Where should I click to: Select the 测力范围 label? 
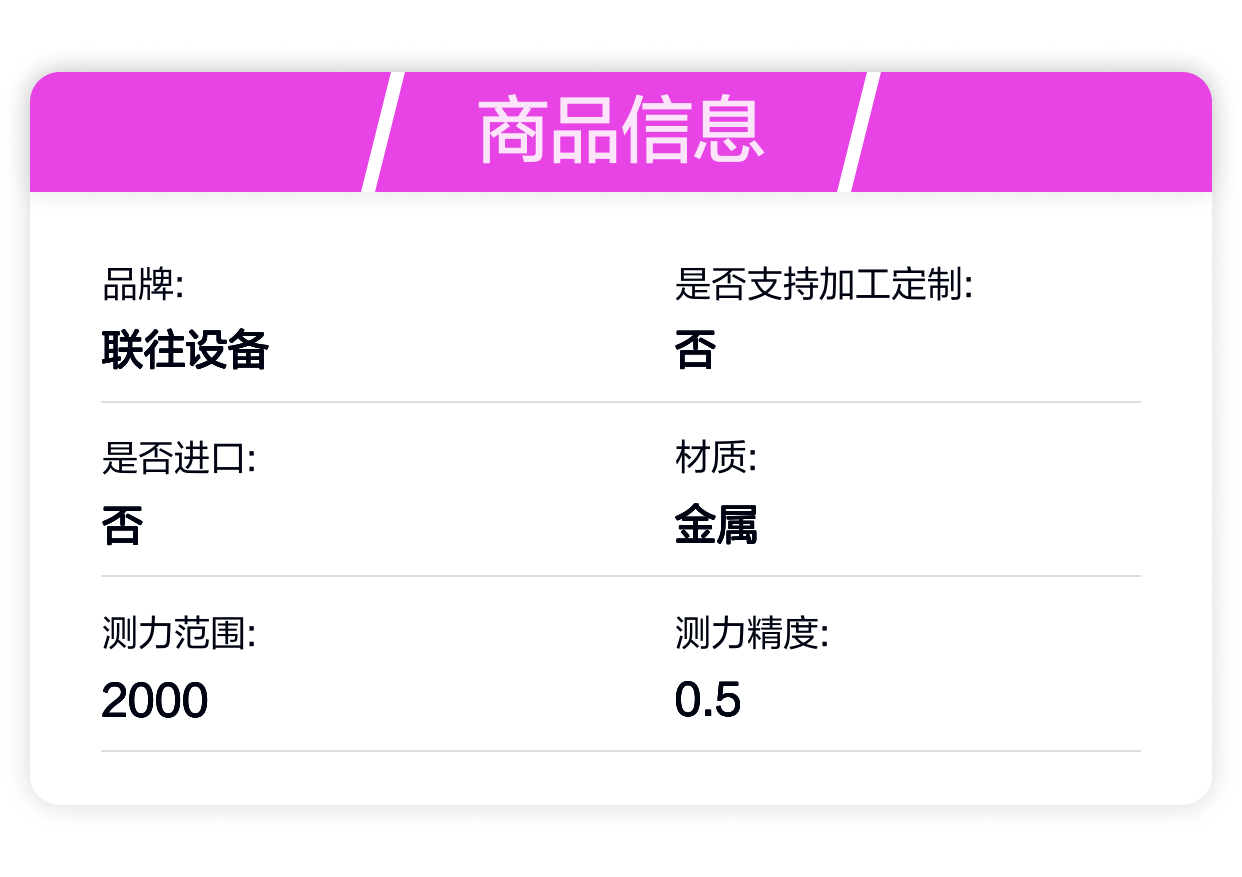pyautogui.click(x=179, y=634)
